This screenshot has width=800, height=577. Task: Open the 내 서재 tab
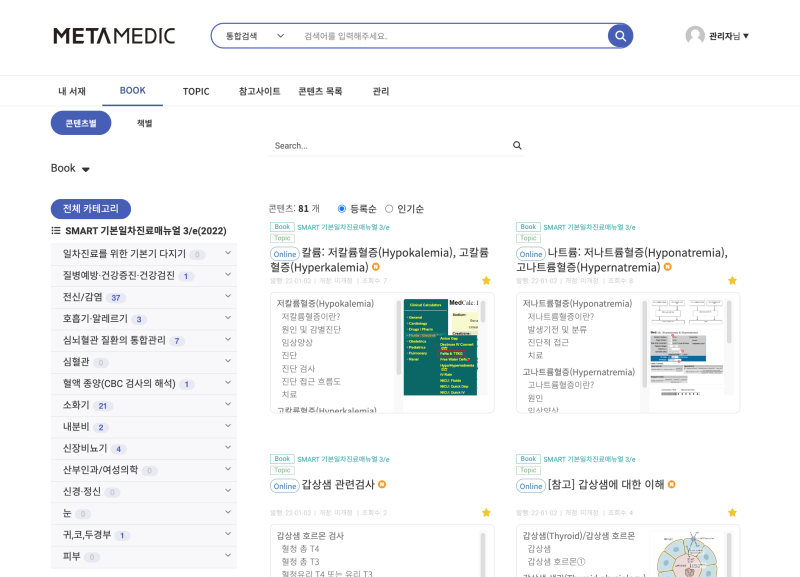[x=72, y=91]
